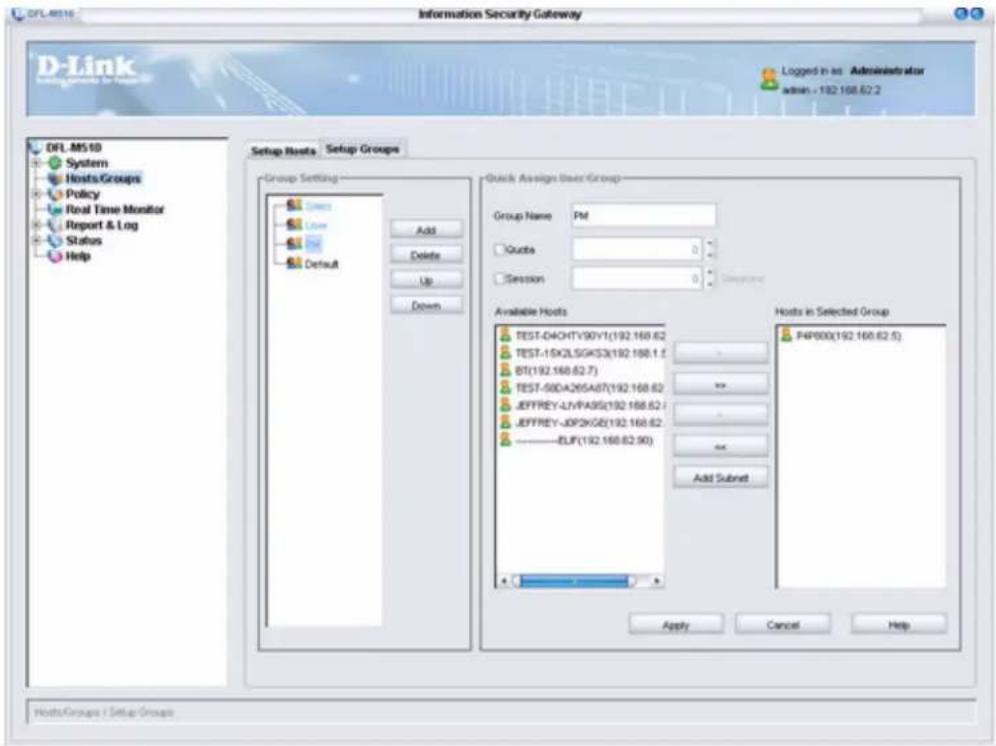The height and width of the screenshot is (746, 996).
Task: Click the single right arrow add-host button
Action: [x=720, y=353]
